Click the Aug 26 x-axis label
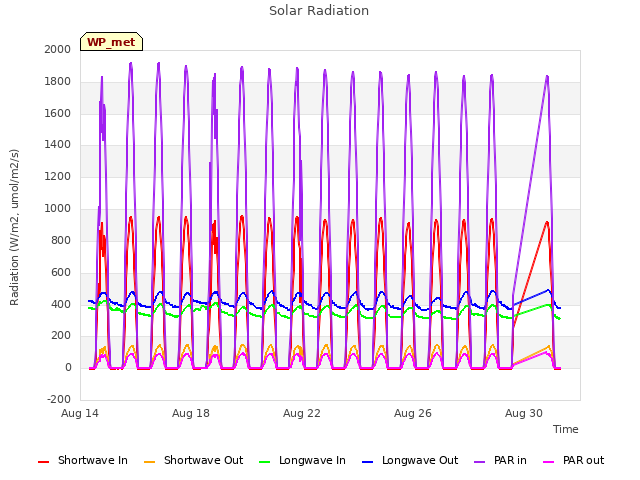Viewport: 640px width, 480px height. [x=413, y=413]
